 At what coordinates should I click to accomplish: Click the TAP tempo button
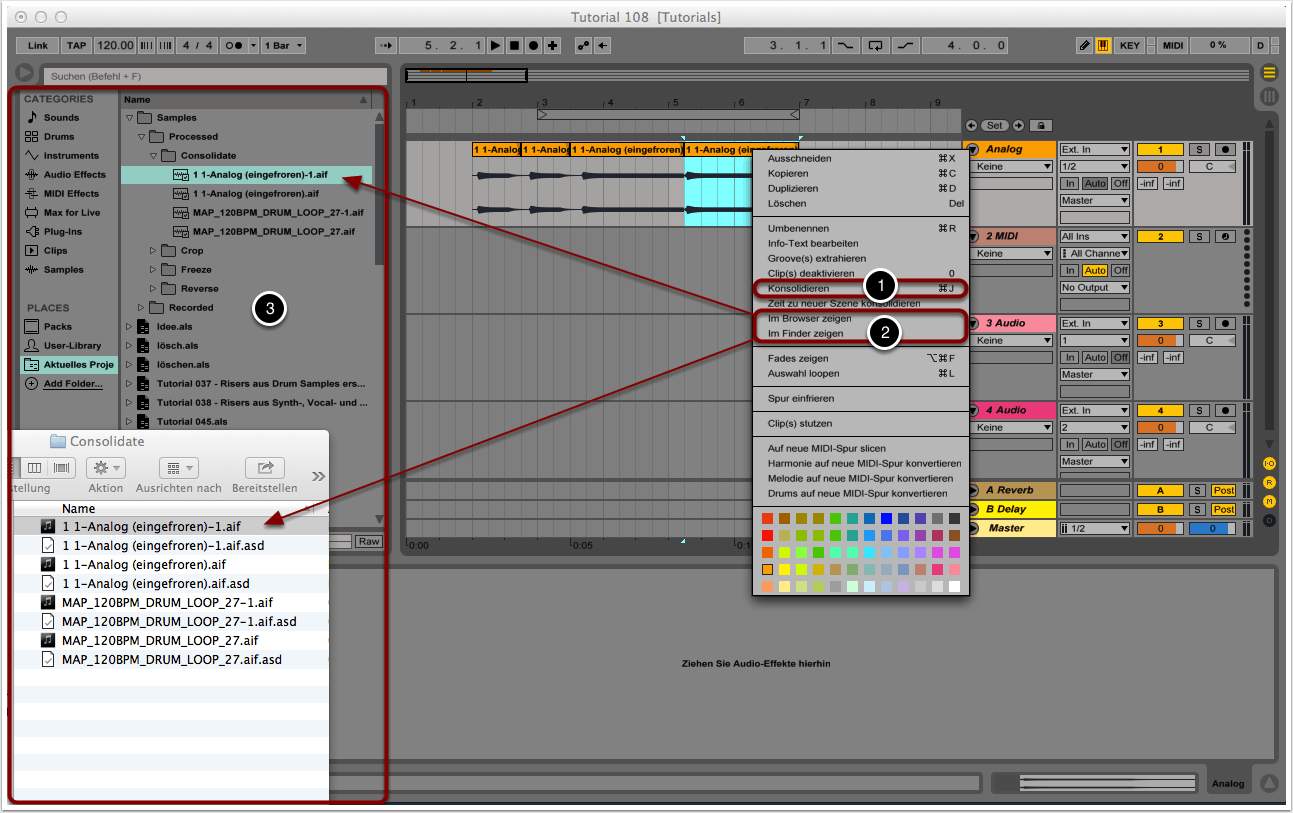click(76, 46)
